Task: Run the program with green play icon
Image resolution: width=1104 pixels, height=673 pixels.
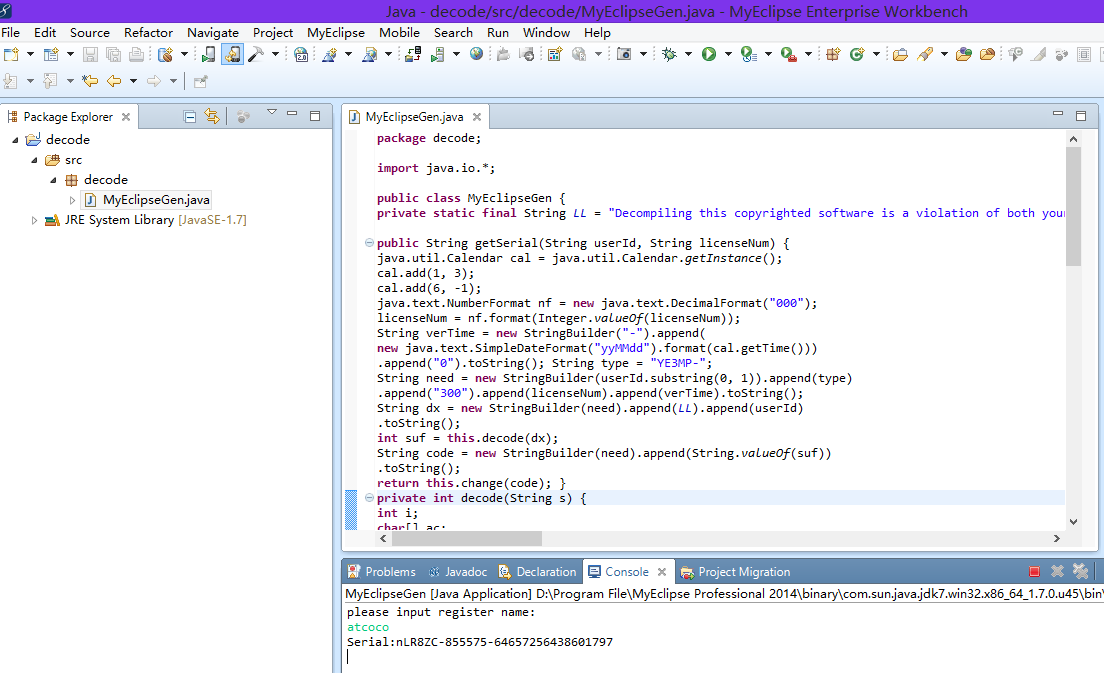Action: 709,54
